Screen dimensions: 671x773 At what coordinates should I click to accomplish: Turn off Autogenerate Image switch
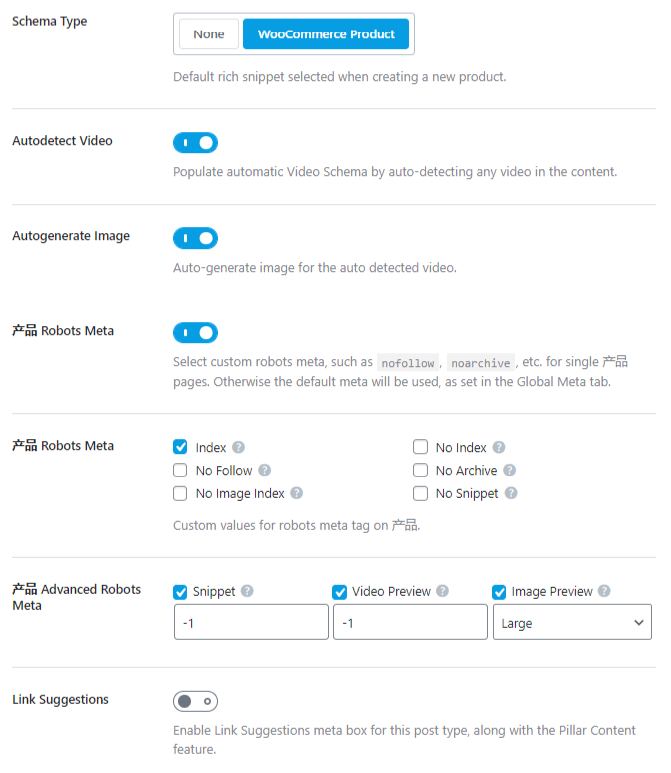195,238
